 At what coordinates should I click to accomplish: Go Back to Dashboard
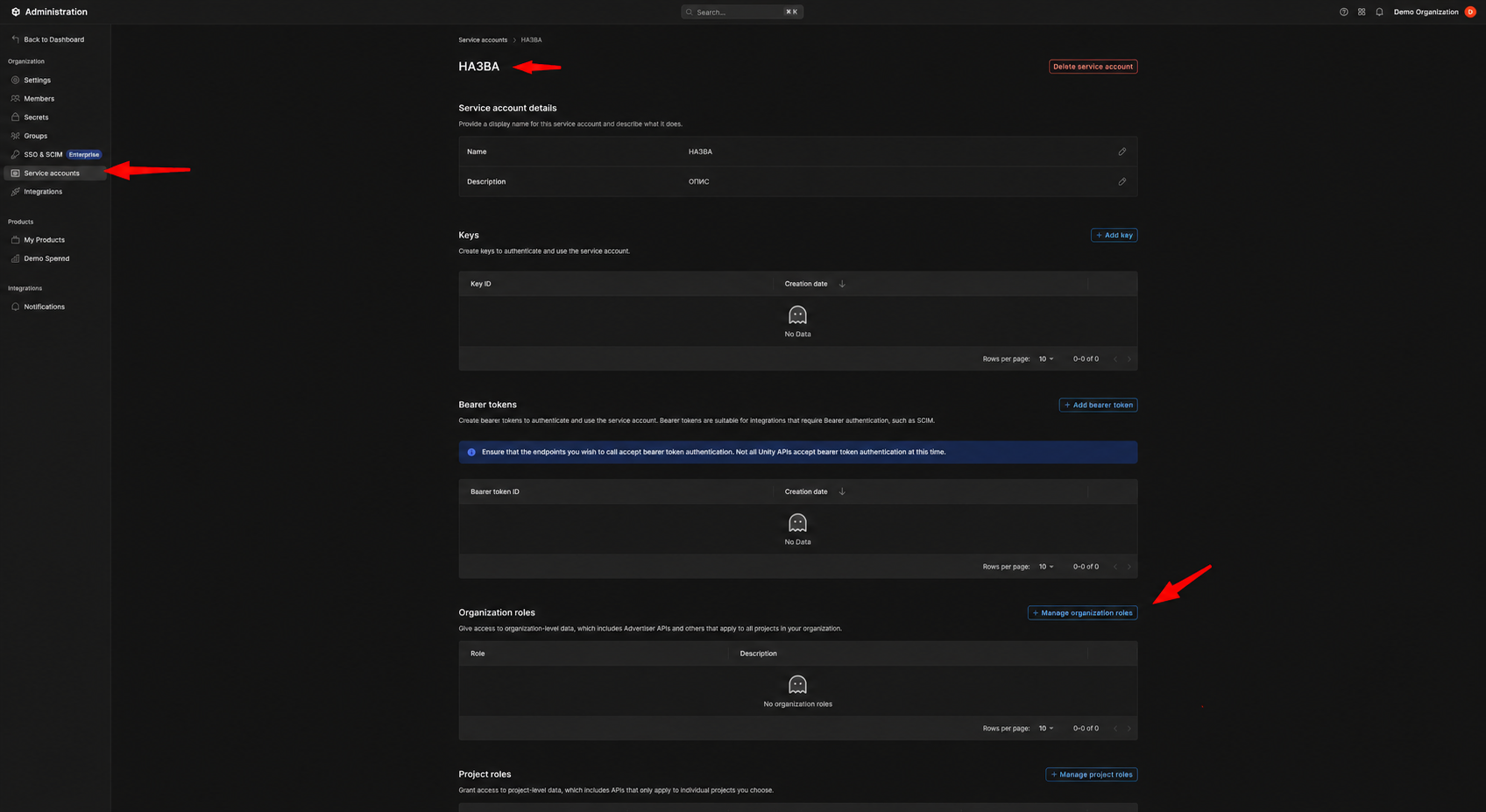tap(48, 39)
